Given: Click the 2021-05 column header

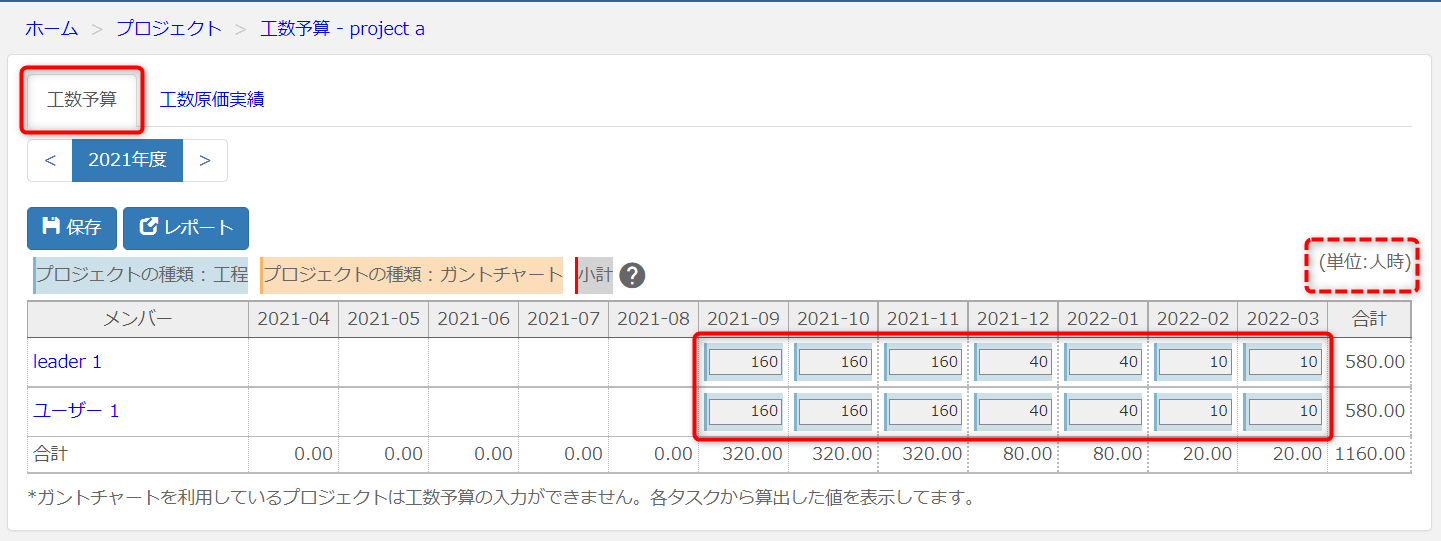Looking at the screenshot, I should [383, 319].
